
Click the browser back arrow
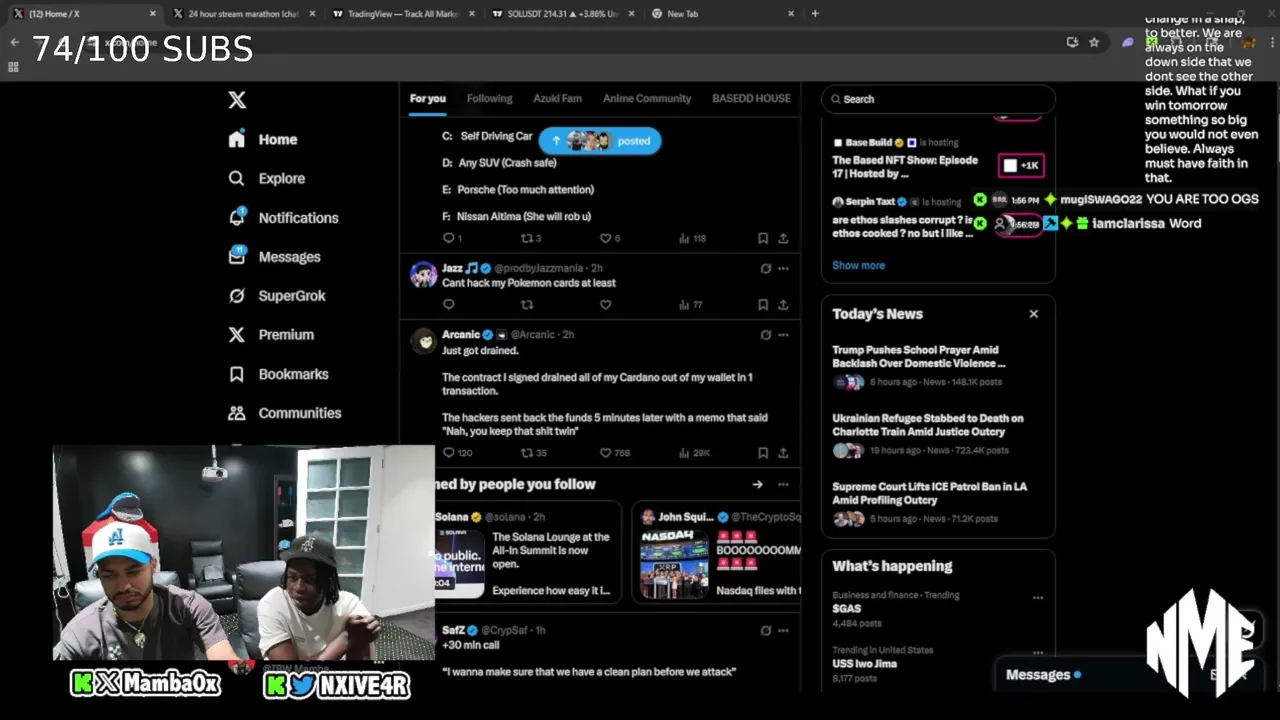14,42
